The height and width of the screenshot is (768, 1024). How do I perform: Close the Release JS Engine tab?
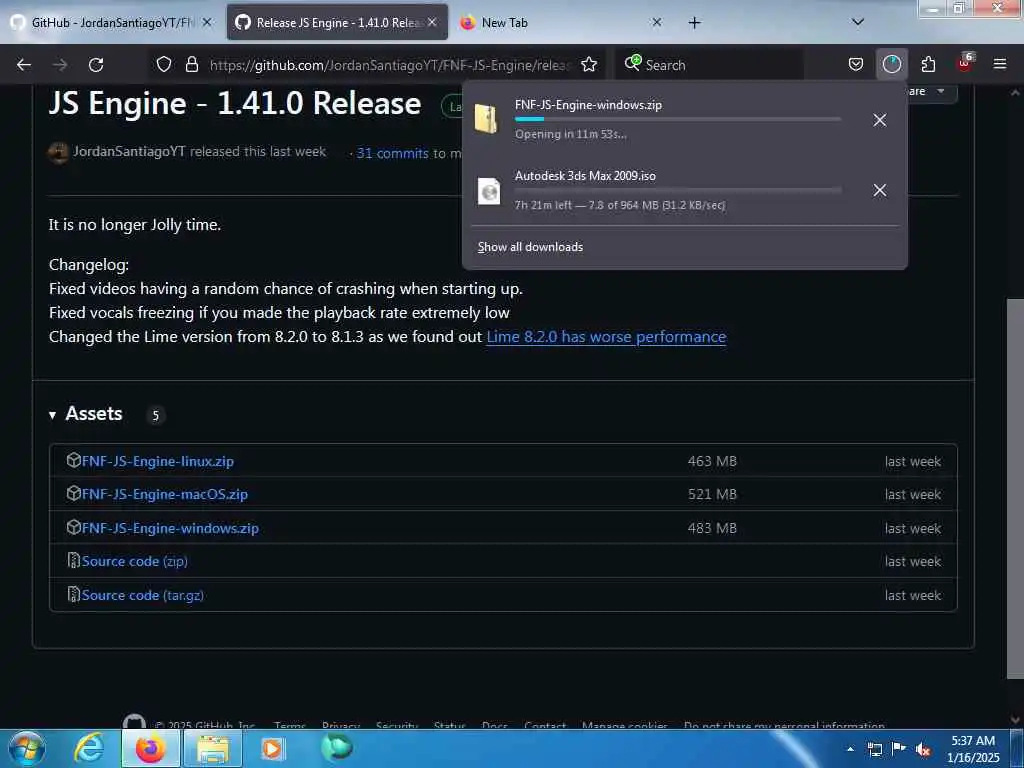pyautogui.click(x=432, y=22)
